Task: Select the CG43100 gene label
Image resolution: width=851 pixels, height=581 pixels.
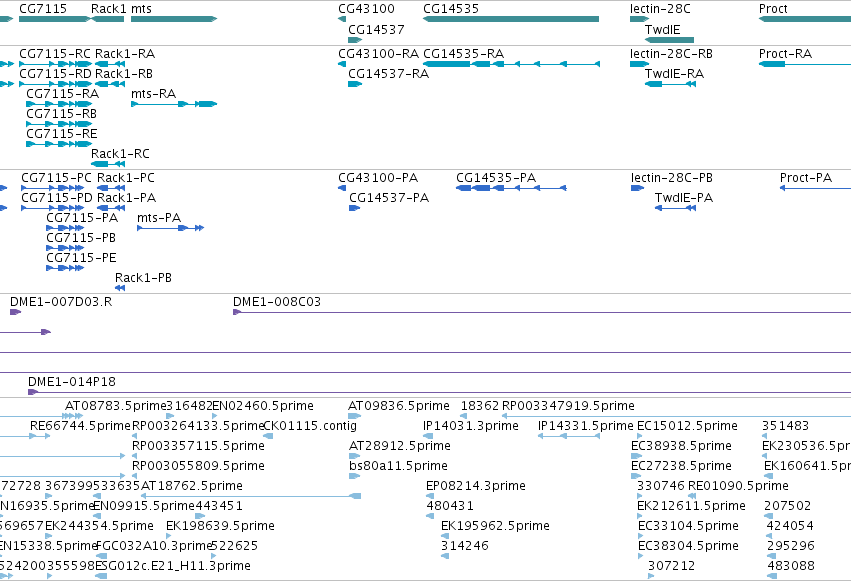Action: tap(366, 9)
